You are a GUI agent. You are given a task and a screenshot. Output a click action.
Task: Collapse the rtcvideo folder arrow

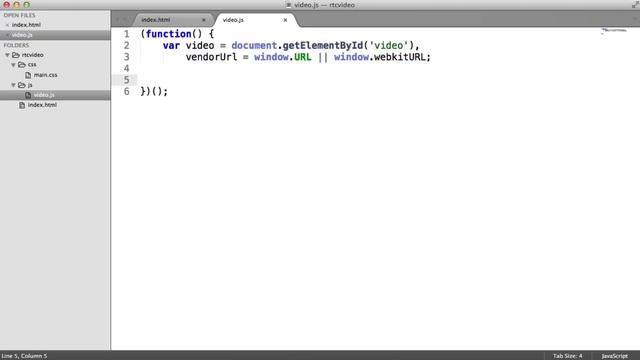coord(7,55)
